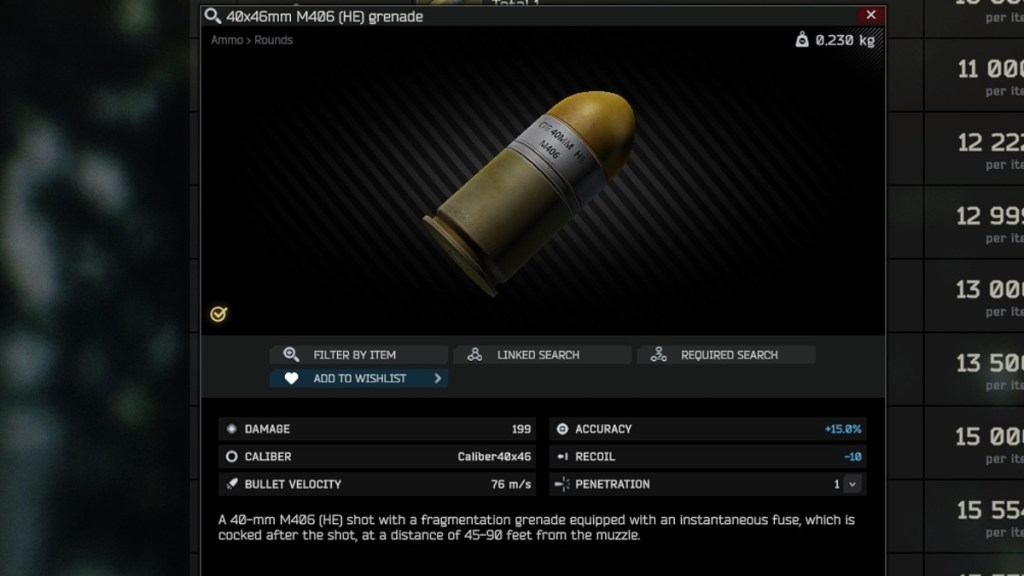This screenshot has width=1024, height=576.
Task: Open the Ammo breadcrumb category
Action: click(x=227, y=40)
